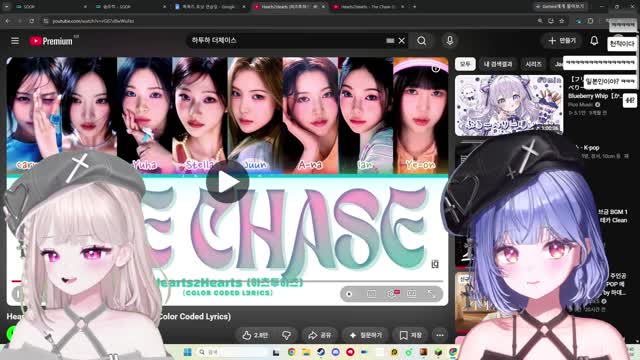Open tab search dropdown arrow
Image resolution: width=640 pixels, height=360 pixels.
pyautogui.click(x=7, y=7)
